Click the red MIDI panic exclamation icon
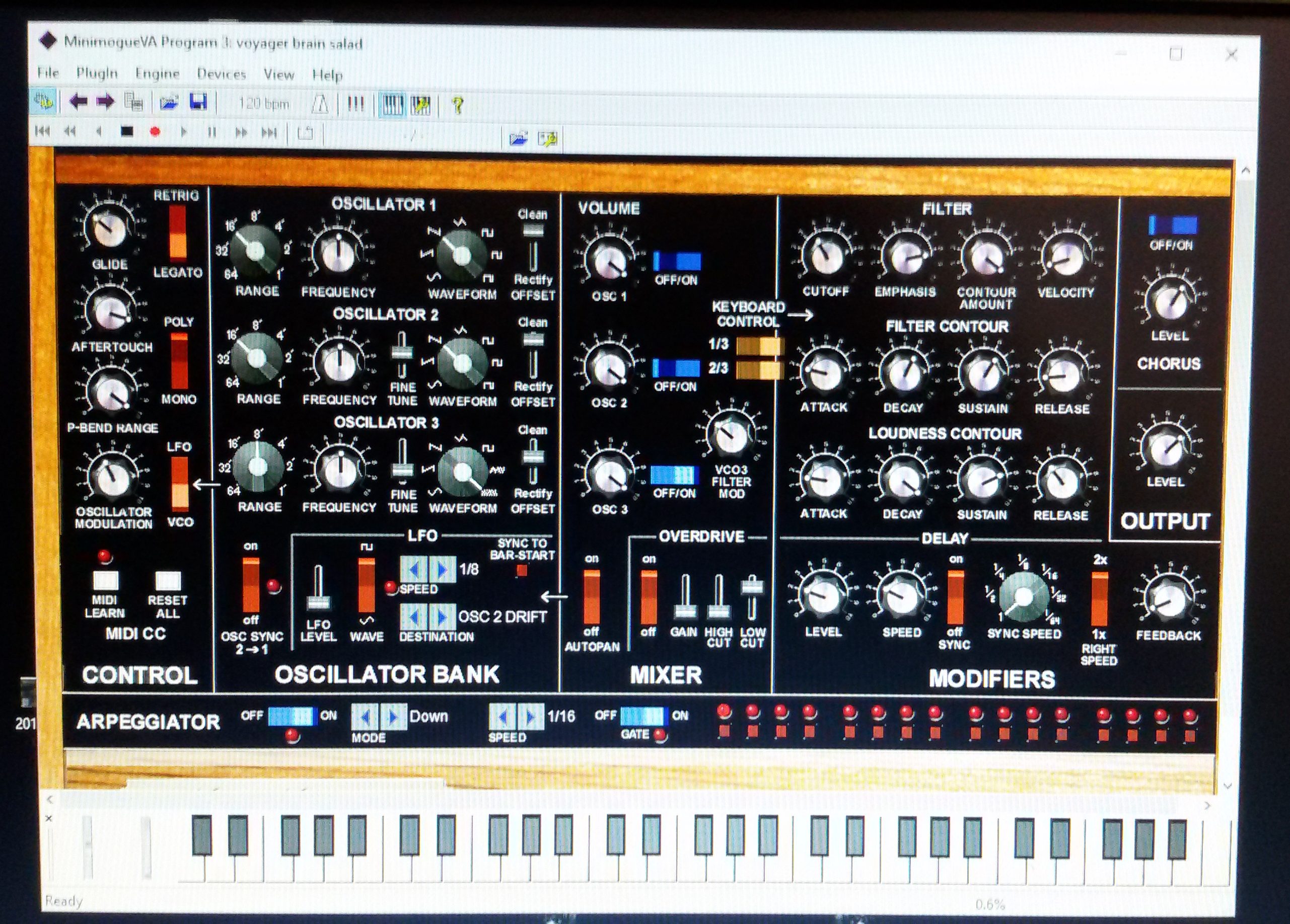Screen dimensions: 1290x924 (355, 104)
